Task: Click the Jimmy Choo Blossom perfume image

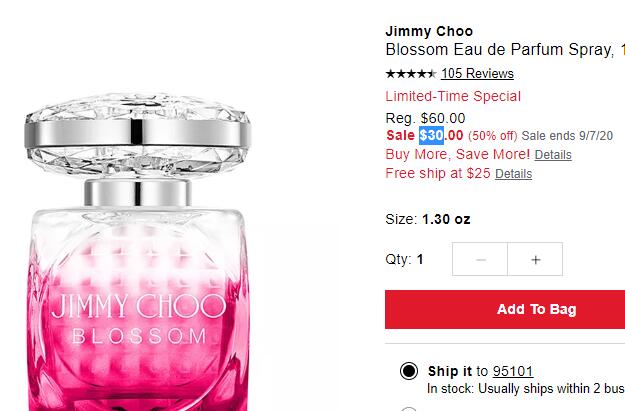Action: point(138,251)
